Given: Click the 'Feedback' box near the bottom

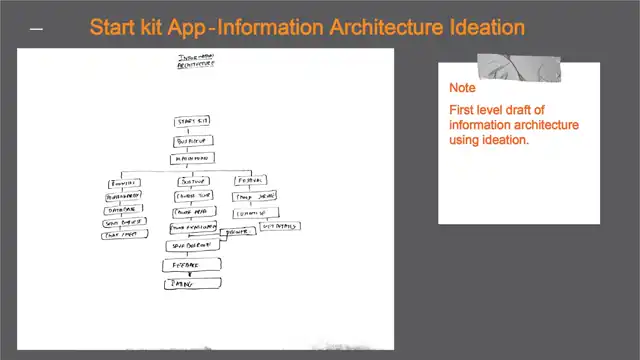Looking at the screenshot, I should pos(192,265).
